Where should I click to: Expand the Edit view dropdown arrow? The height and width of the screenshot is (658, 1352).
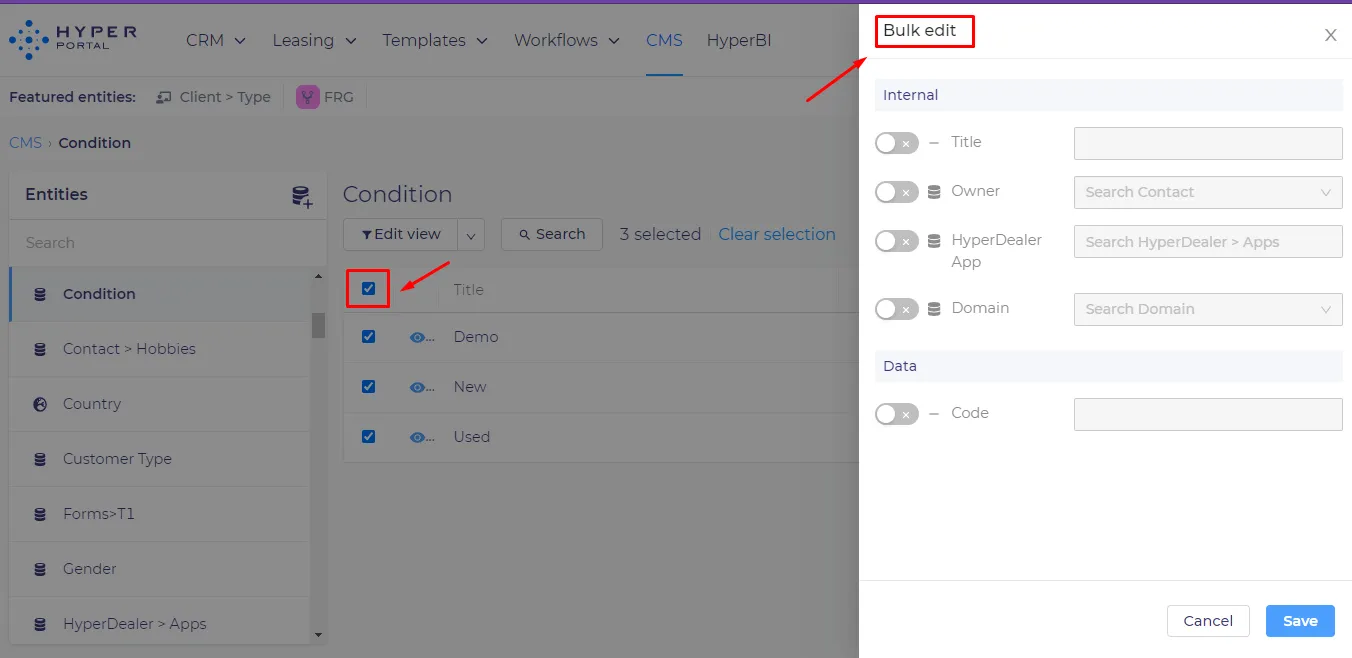[471, 235]
